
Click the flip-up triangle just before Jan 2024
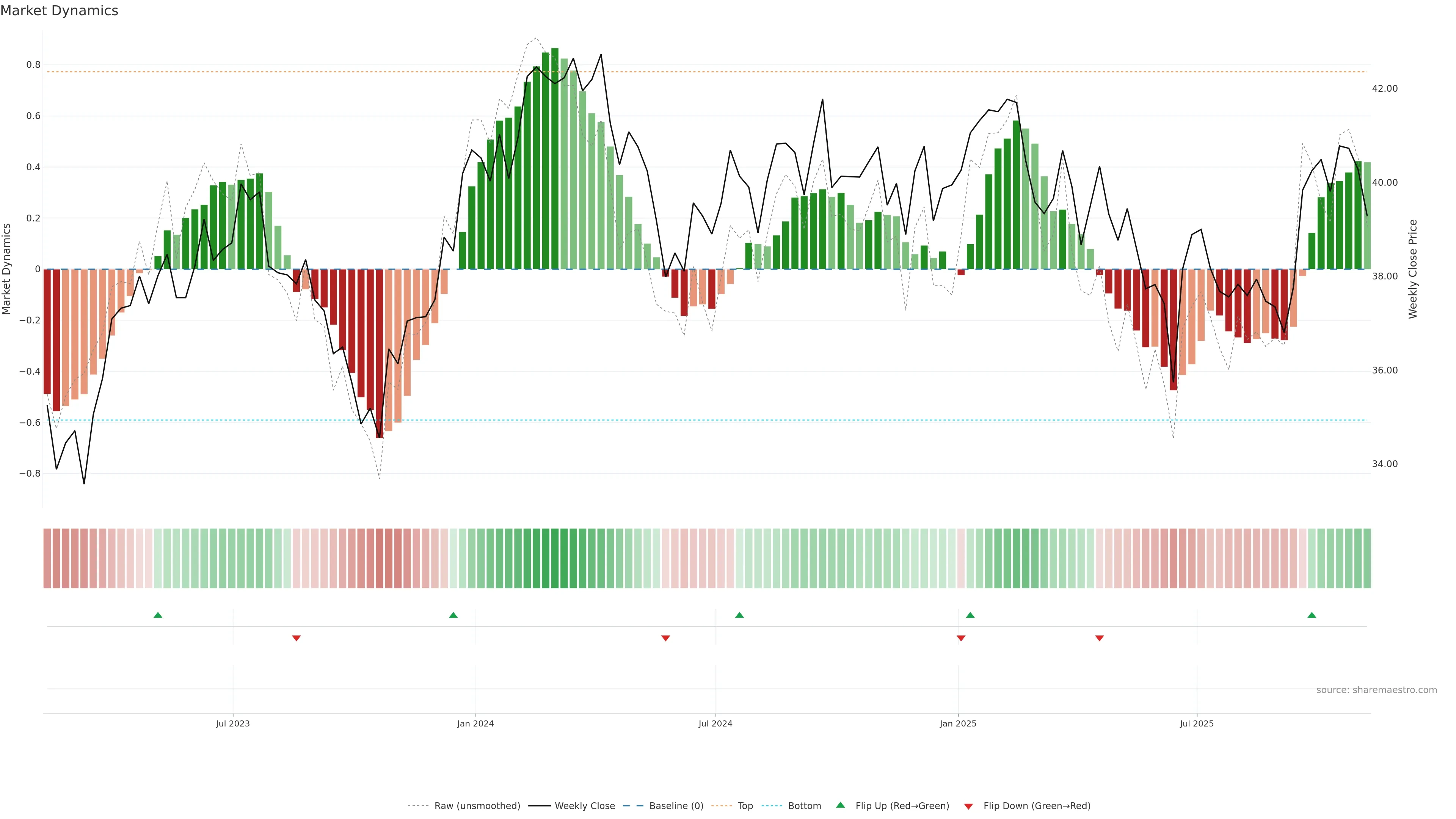tap(453, 615)
